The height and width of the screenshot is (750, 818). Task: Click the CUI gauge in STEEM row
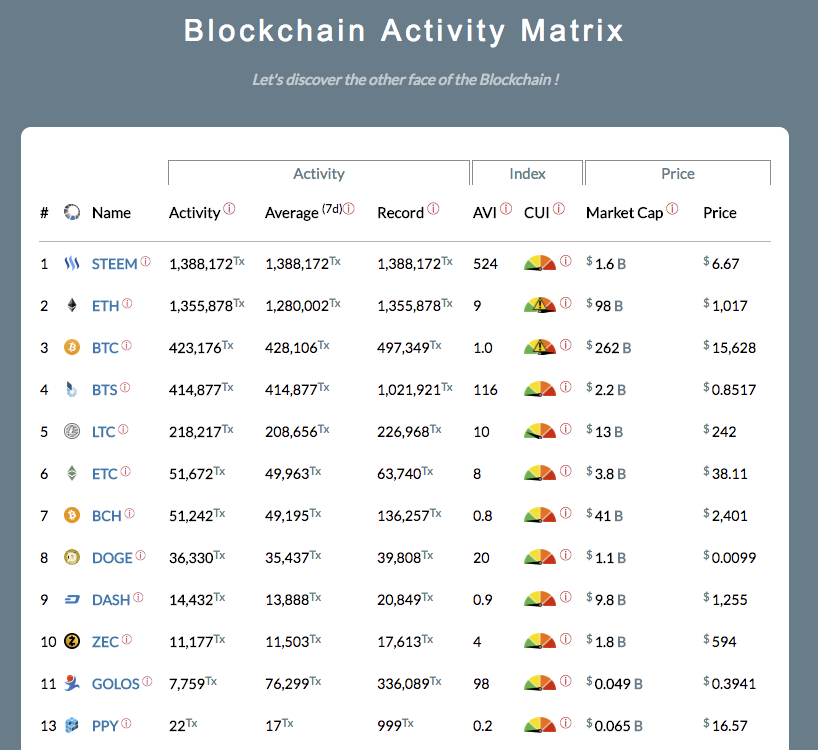(540, 263)
